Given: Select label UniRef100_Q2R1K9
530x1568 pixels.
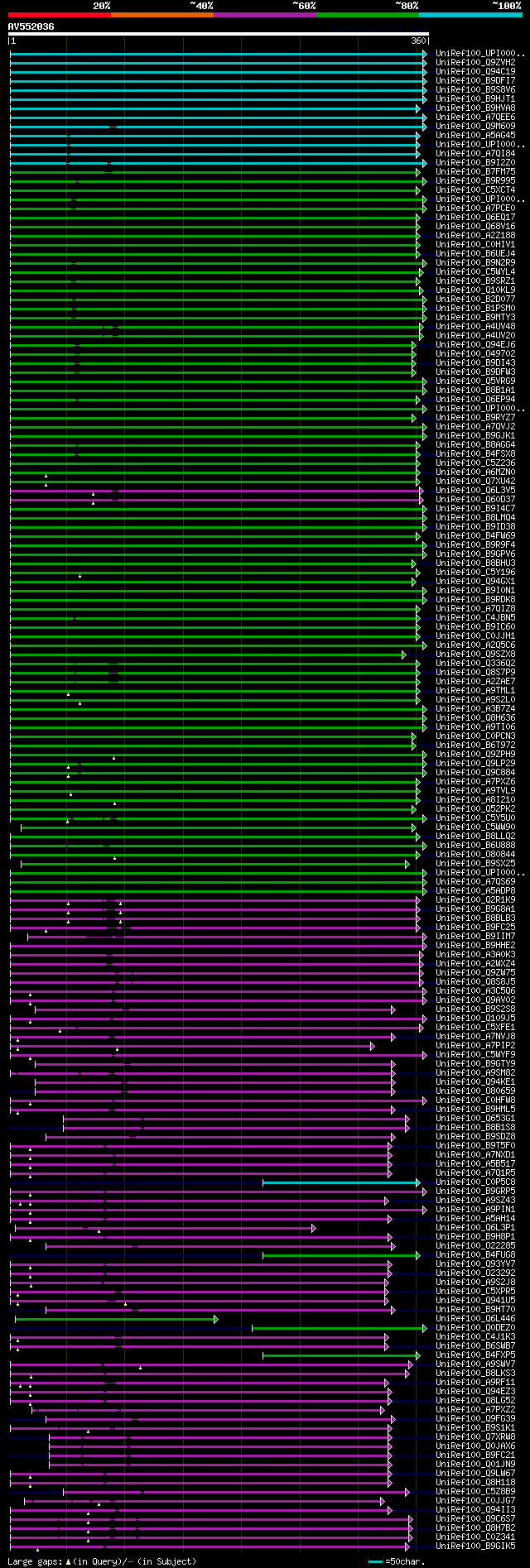Looking at the screenshot, I should click(x=475, y=899).
